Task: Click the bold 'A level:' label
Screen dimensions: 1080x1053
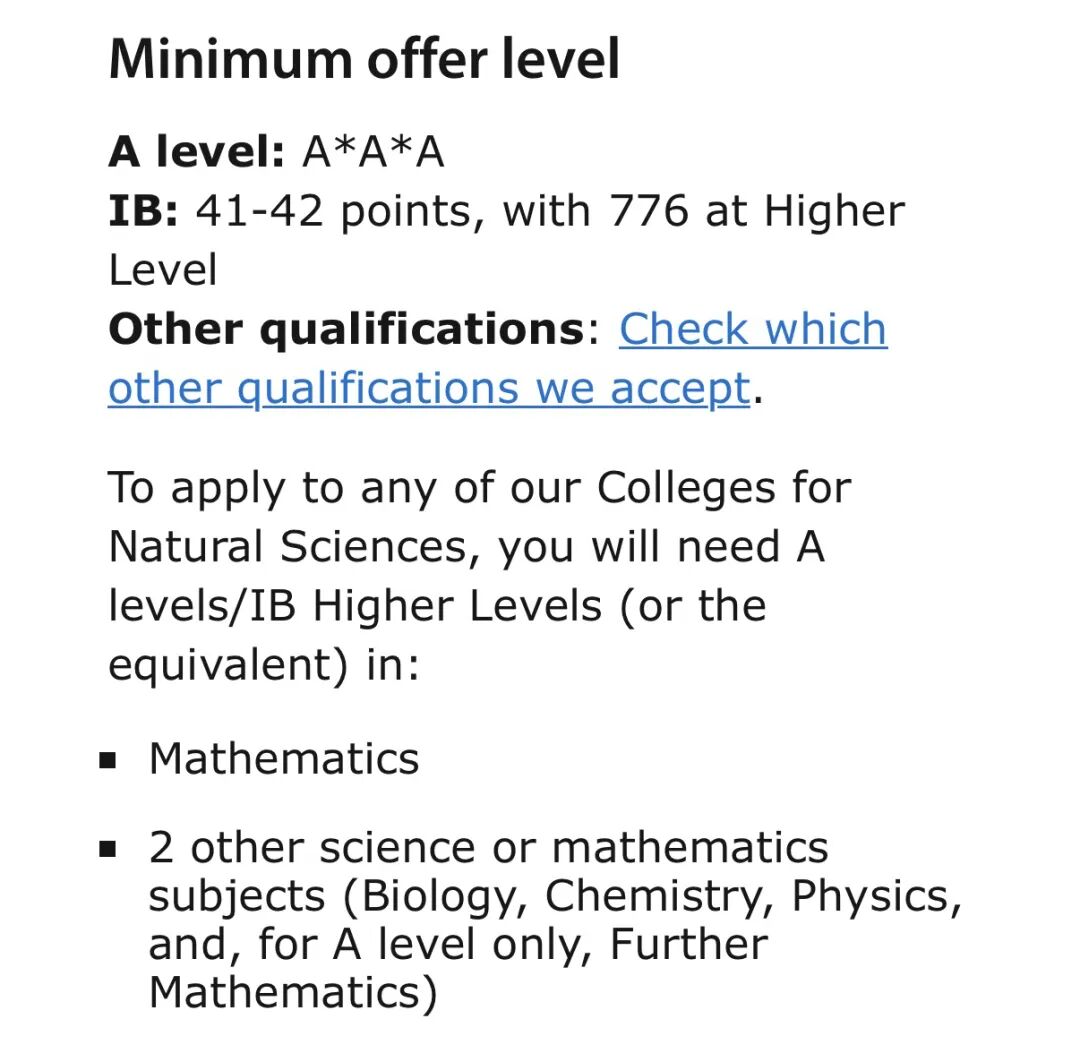Action: click(x=196, y=152)
